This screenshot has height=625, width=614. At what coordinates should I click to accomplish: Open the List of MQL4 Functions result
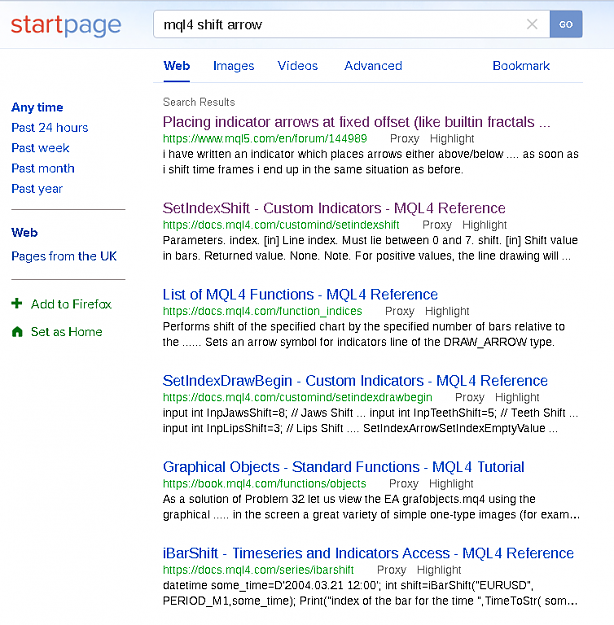pos(300,295)
